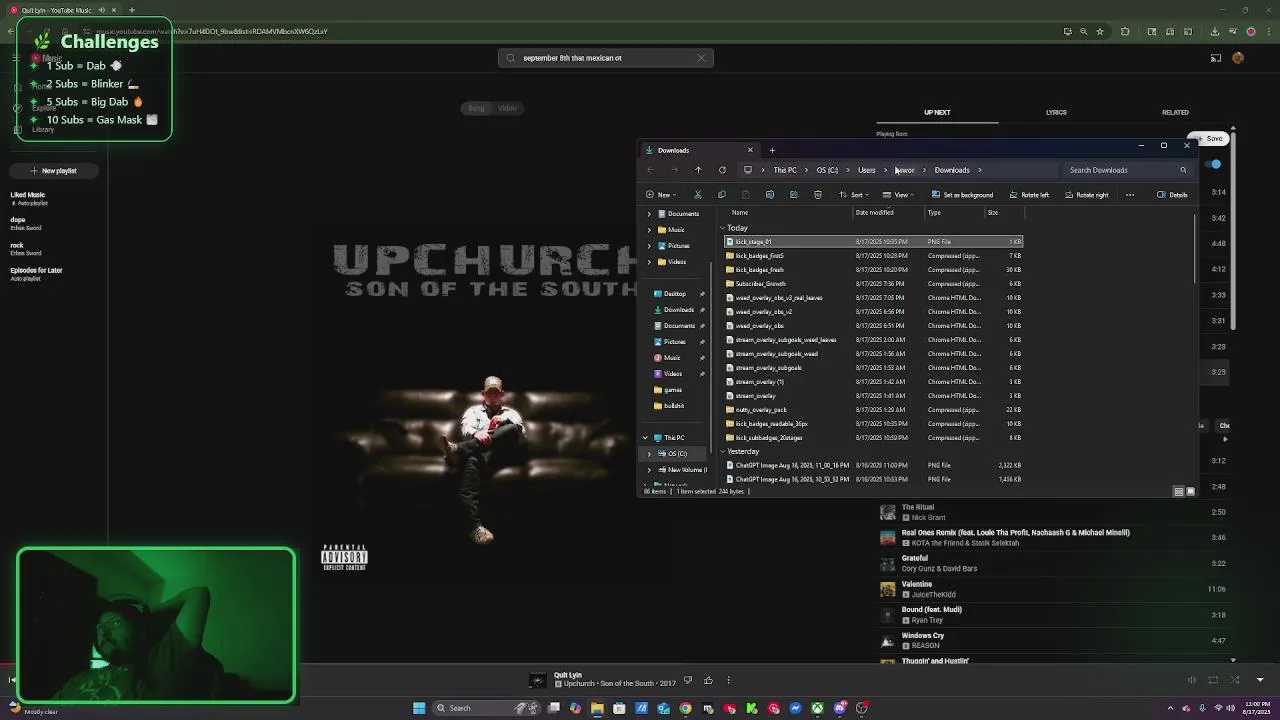Open a new Chrome browser tab

point(131,10)
